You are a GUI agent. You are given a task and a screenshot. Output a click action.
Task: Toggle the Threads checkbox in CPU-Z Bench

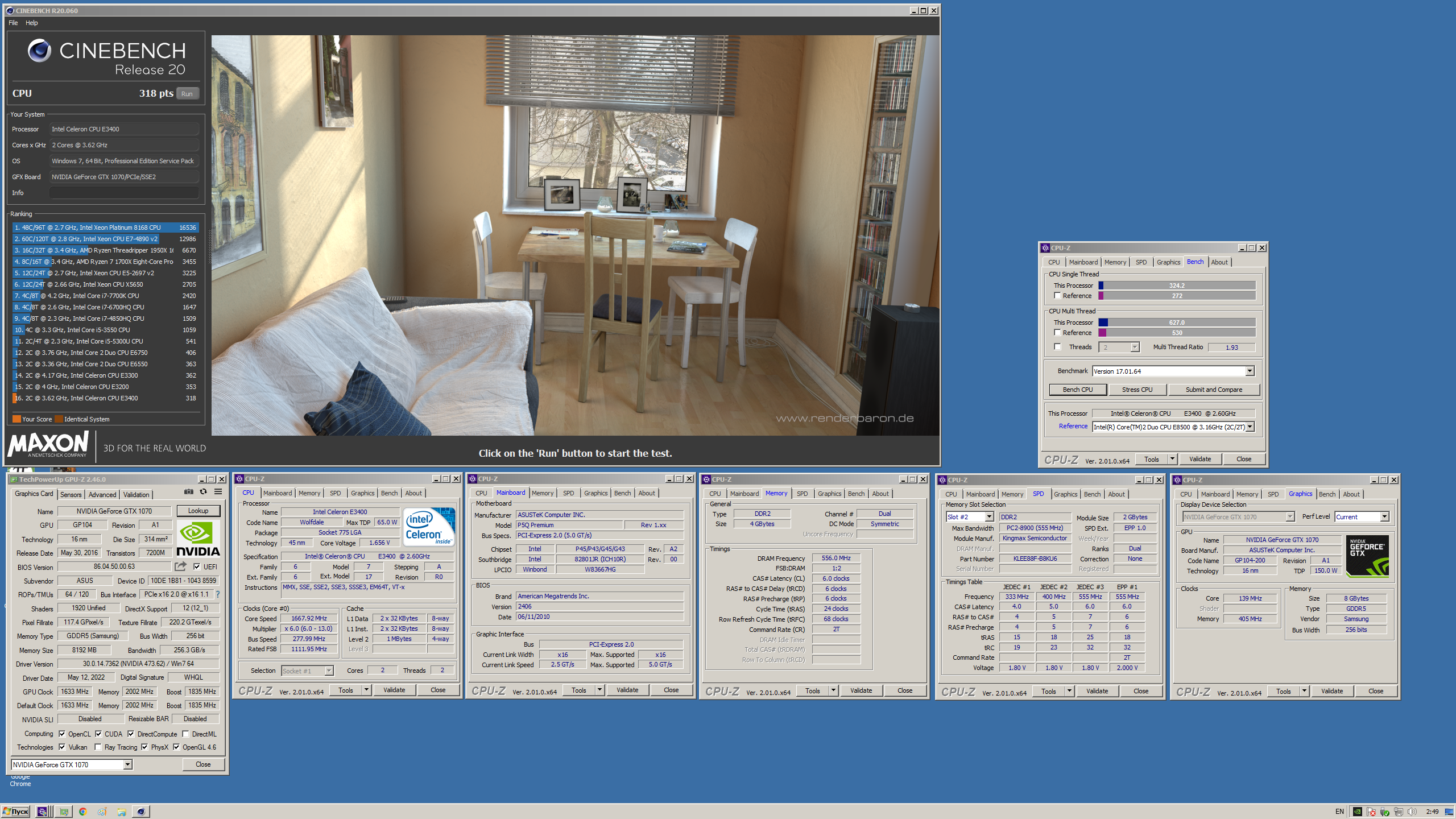[1057, 347]
